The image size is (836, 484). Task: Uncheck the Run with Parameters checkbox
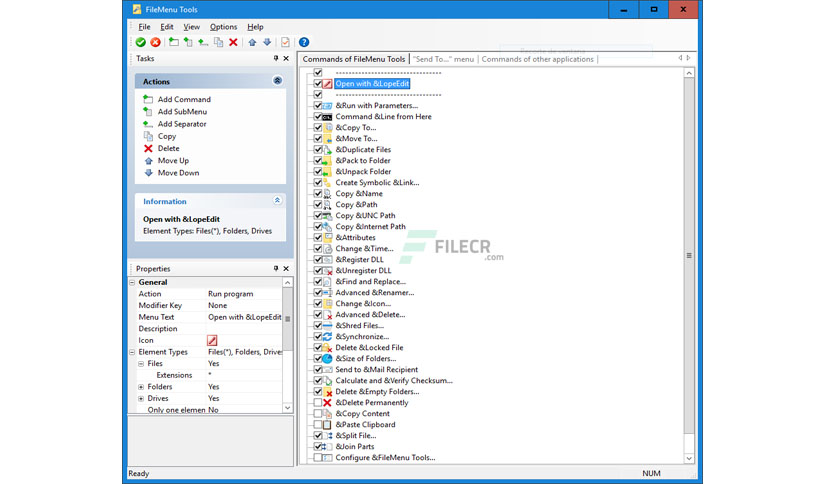click(x=318, y=106)
